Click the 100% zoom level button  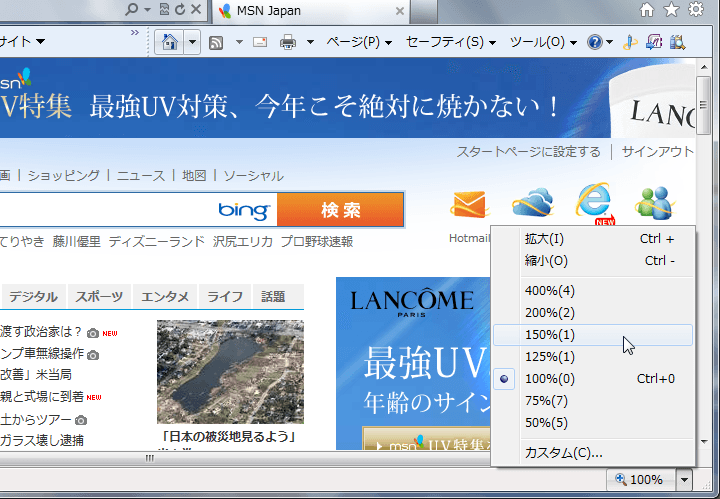tap(641, 480)
